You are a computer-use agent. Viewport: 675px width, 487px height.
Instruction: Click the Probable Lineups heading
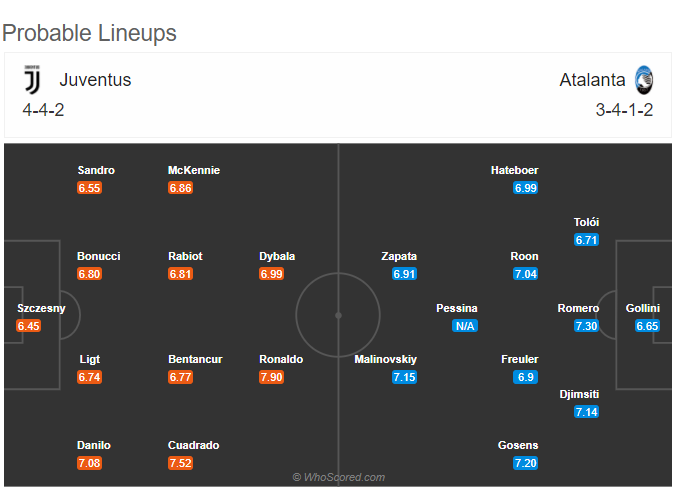click(x=90, y=33)
